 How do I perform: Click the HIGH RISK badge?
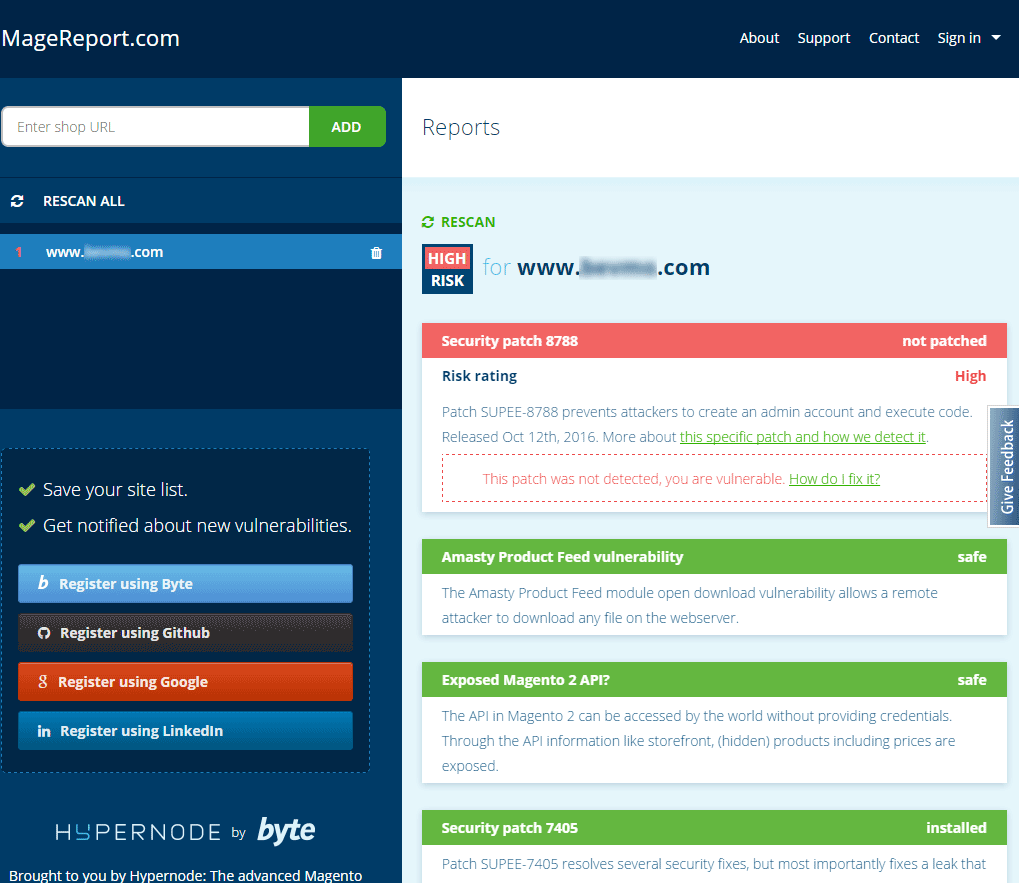(447, 269)
